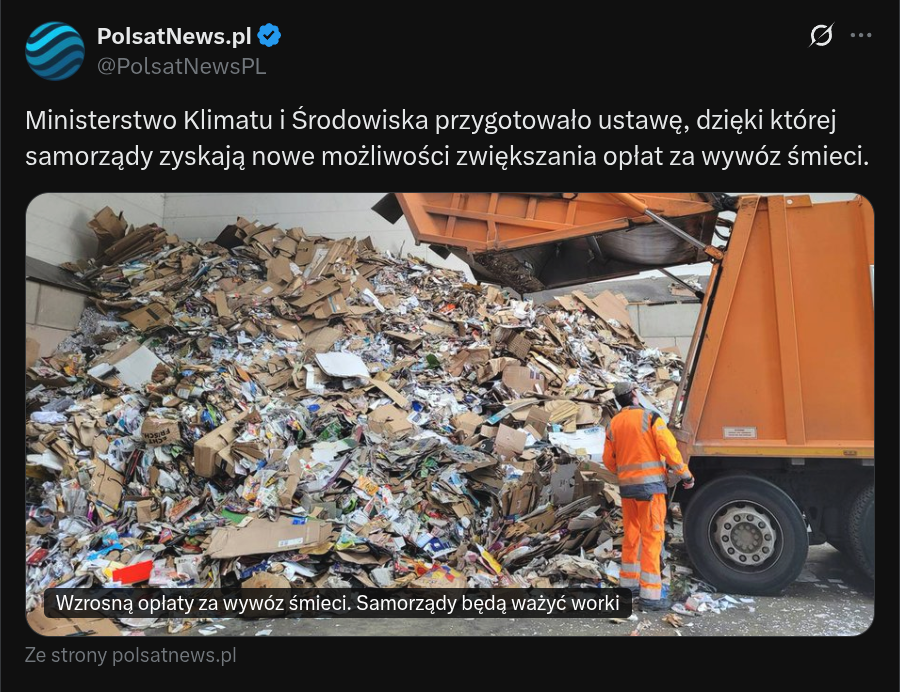
Task: Click the PolsatNews.pl display name
Action: (x=174, y=36)
